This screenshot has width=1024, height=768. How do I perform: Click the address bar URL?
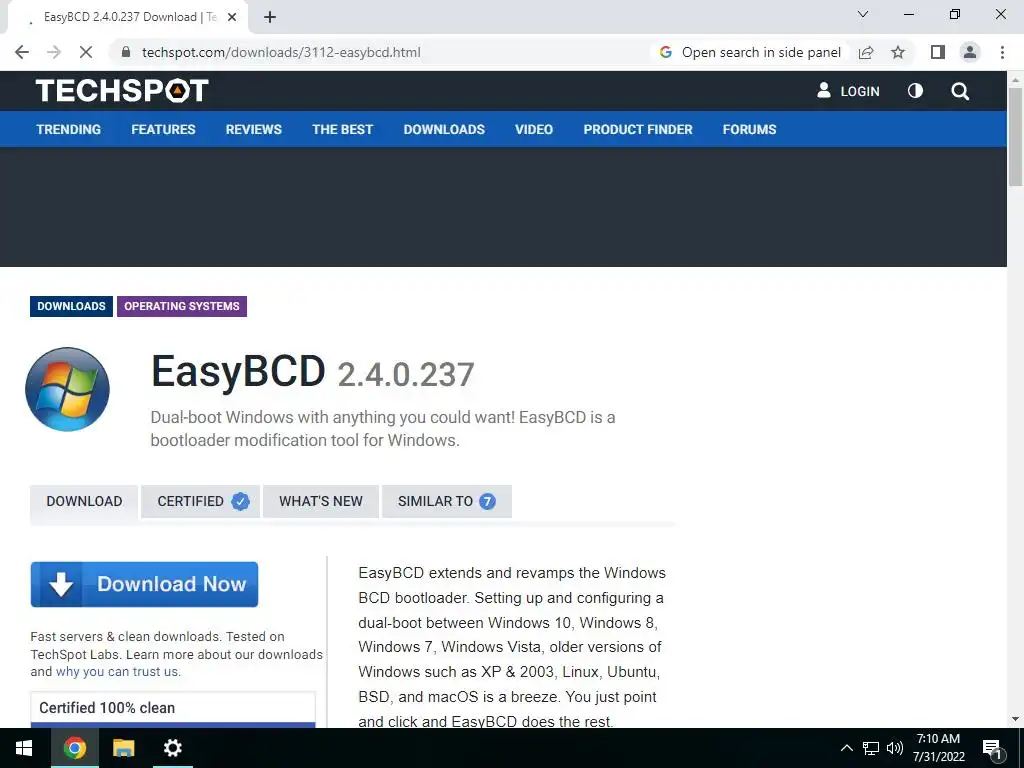point(281,52)
